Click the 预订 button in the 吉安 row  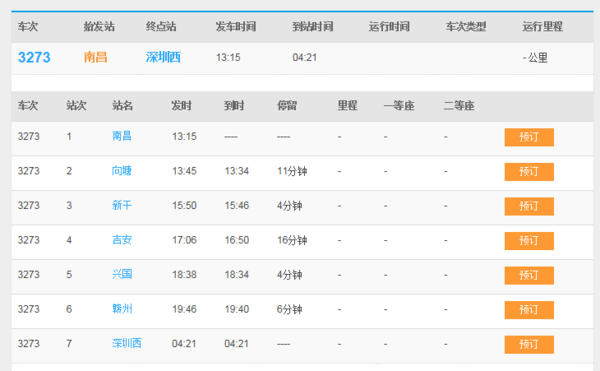pyautogui.click(x=529, y=241)
